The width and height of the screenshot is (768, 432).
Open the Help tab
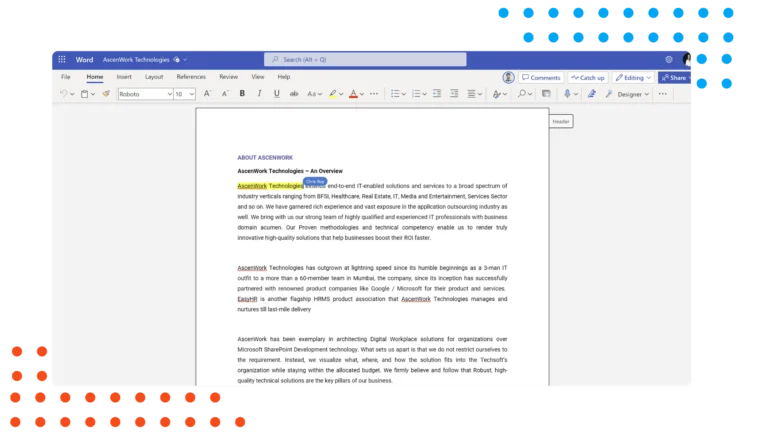(x=284, y=77)
